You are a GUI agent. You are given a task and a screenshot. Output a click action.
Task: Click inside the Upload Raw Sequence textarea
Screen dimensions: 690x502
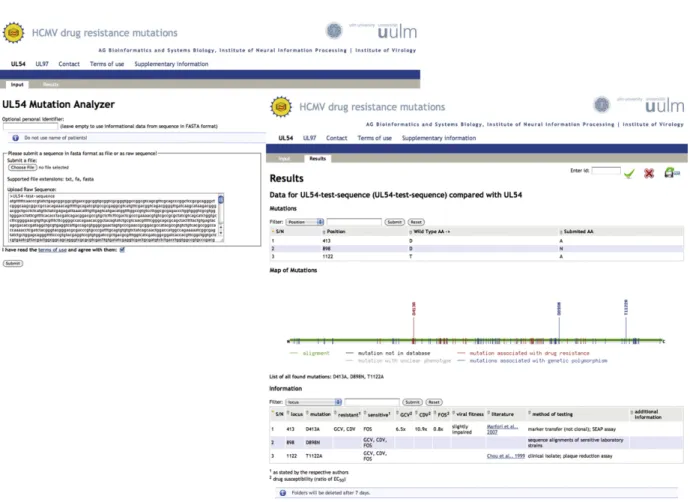113,218
